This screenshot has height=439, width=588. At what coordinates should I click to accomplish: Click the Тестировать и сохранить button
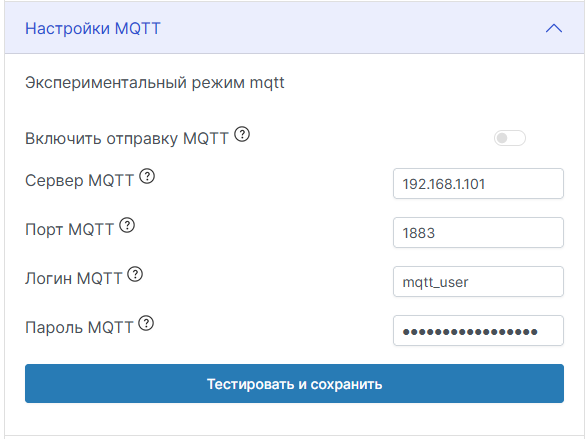tap(294, 384)
